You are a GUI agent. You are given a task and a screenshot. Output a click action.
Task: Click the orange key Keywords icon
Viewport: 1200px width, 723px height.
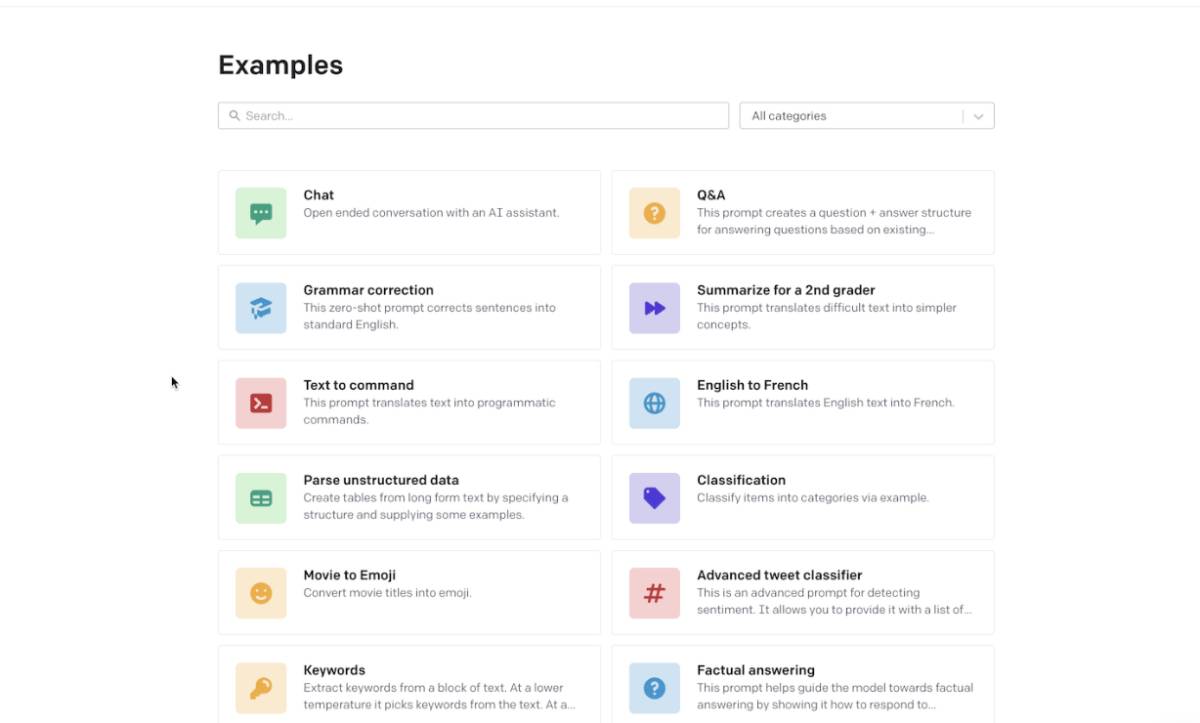click(x=261, y=688)
